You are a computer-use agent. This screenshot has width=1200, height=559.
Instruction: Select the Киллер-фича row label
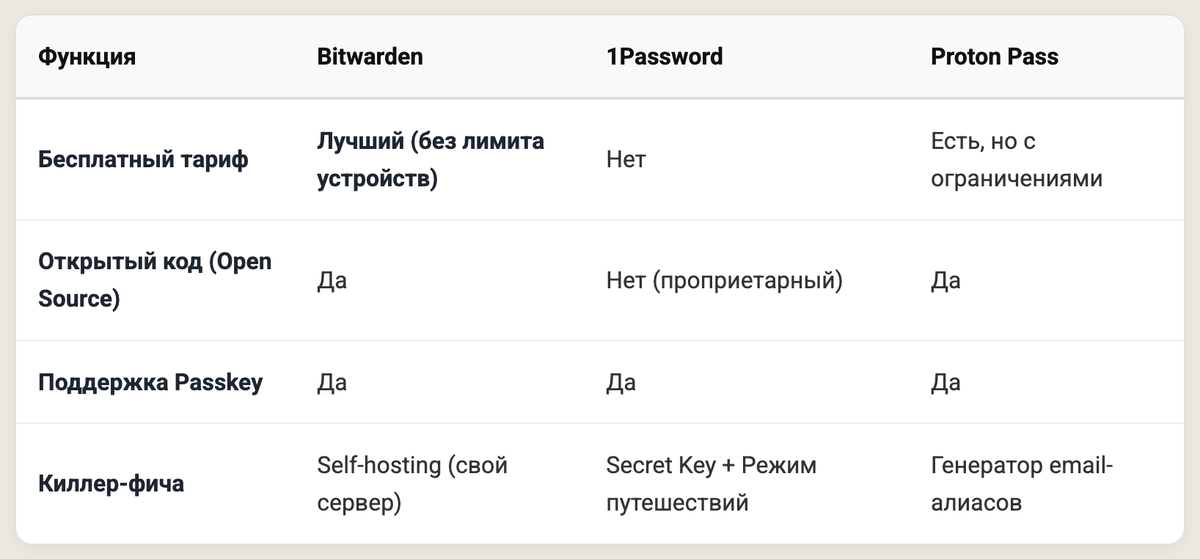coord(111,485)
